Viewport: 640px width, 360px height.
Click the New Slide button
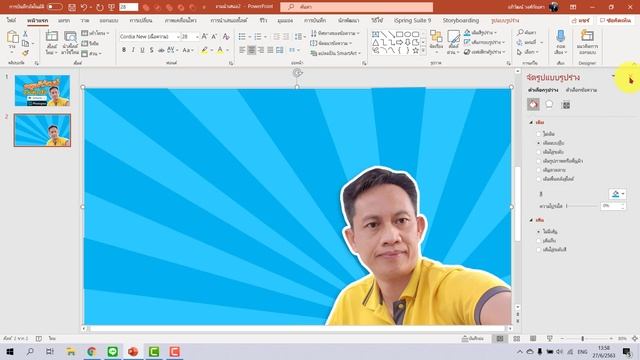51,42
